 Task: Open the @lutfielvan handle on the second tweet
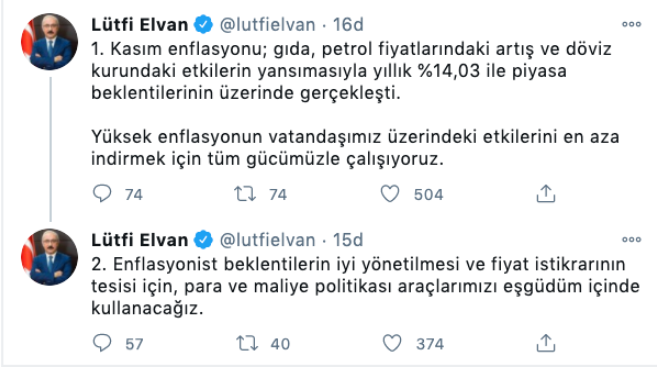tap(268, 240)
